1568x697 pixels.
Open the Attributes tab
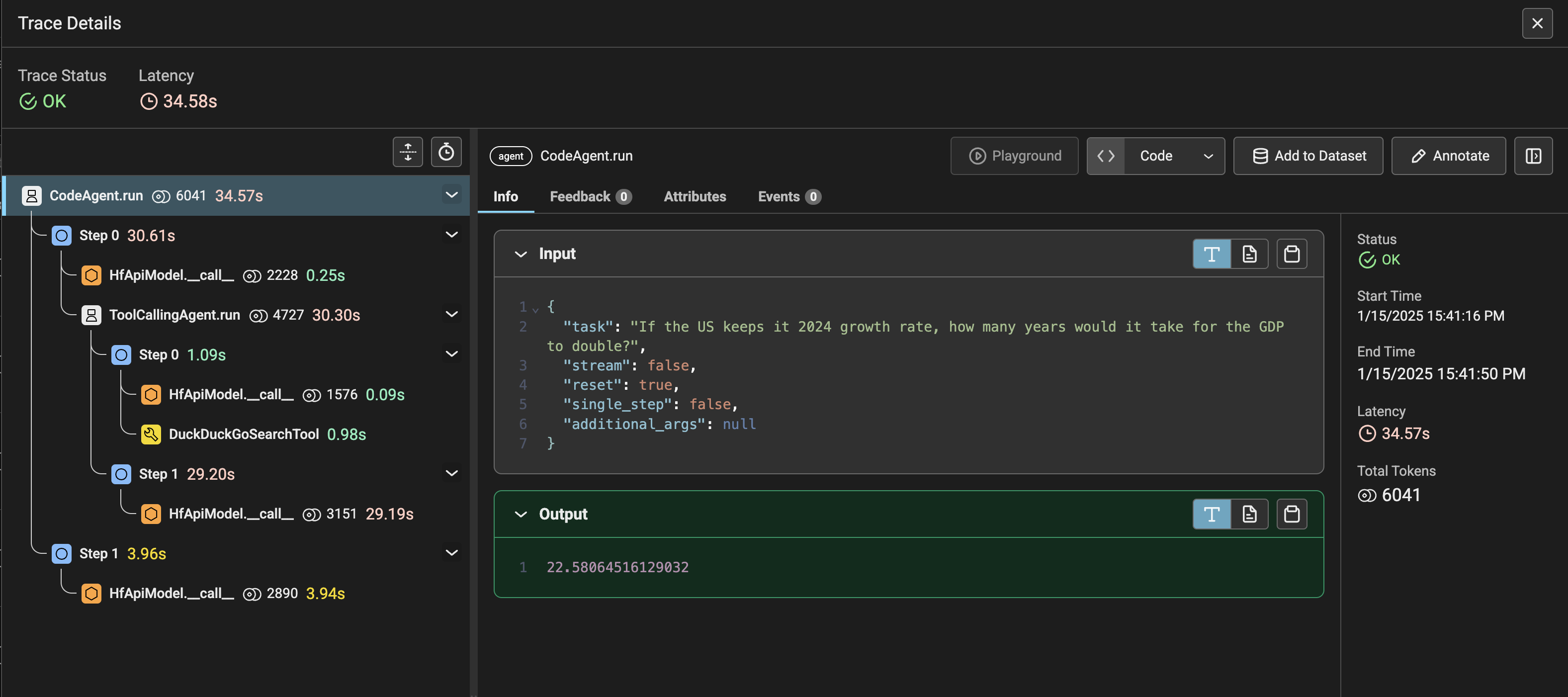point(695,196)
